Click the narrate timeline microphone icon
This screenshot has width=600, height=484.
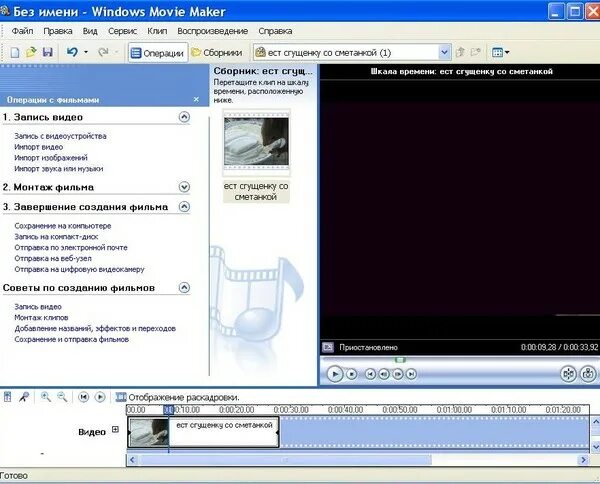point(24,397)
